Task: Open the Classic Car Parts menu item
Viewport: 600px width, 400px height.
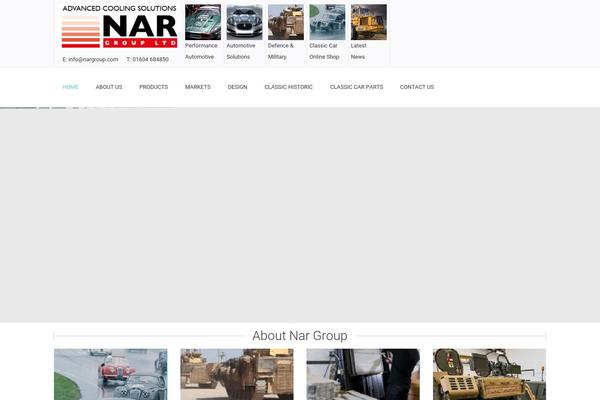Action: [356, 87]
